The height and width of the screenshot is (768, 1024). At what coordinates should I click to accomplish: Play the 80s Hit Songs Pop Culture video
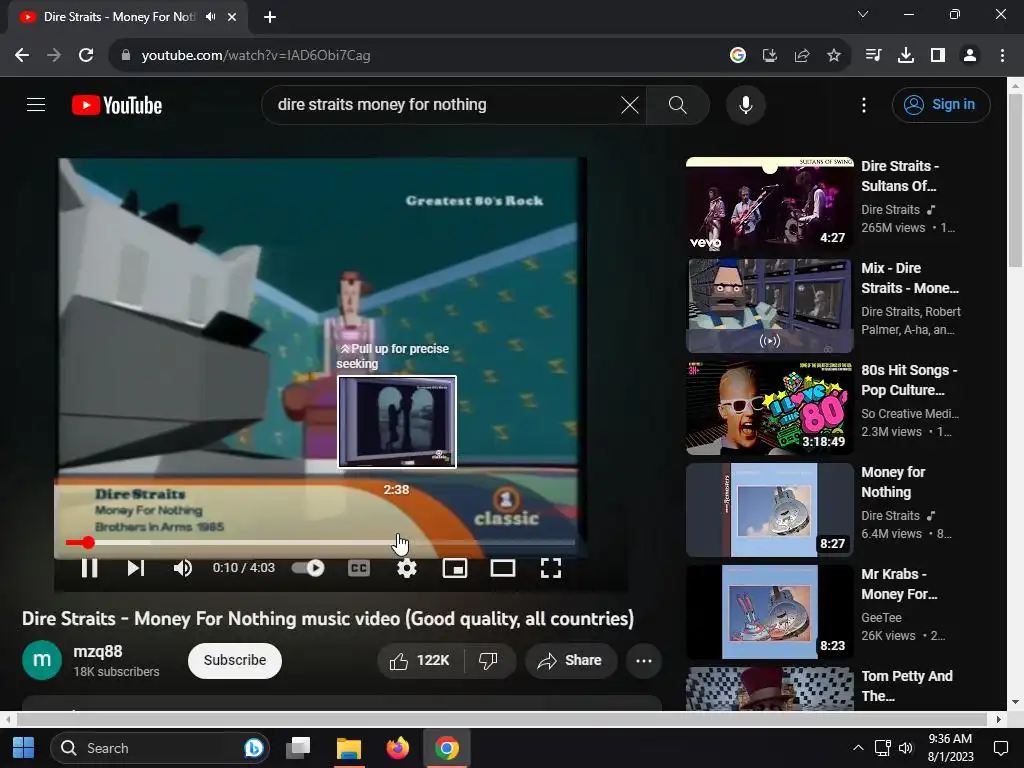[770, 408]
